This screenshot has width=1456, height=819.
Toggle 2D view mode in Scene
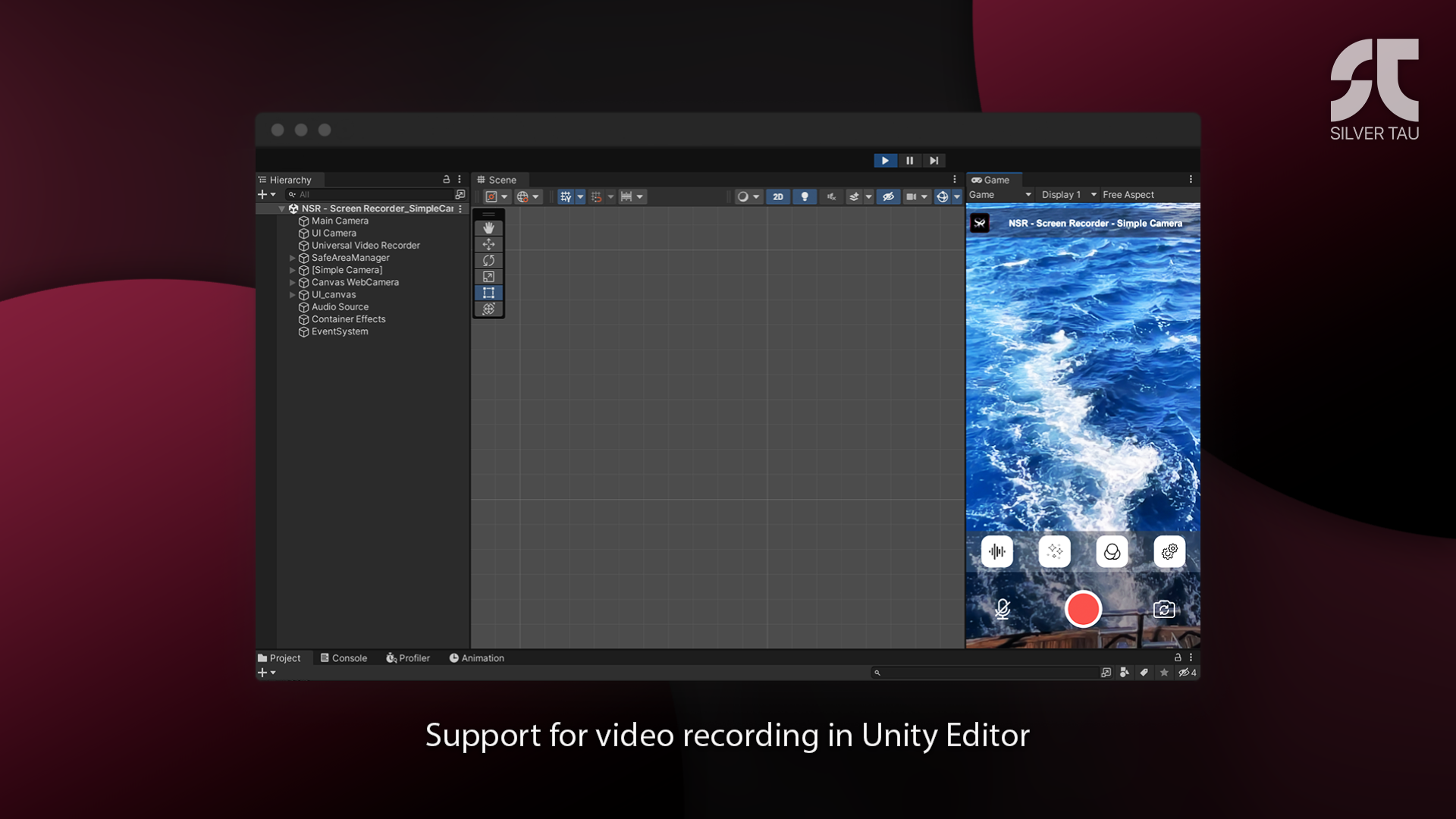(x=778, y=196)
